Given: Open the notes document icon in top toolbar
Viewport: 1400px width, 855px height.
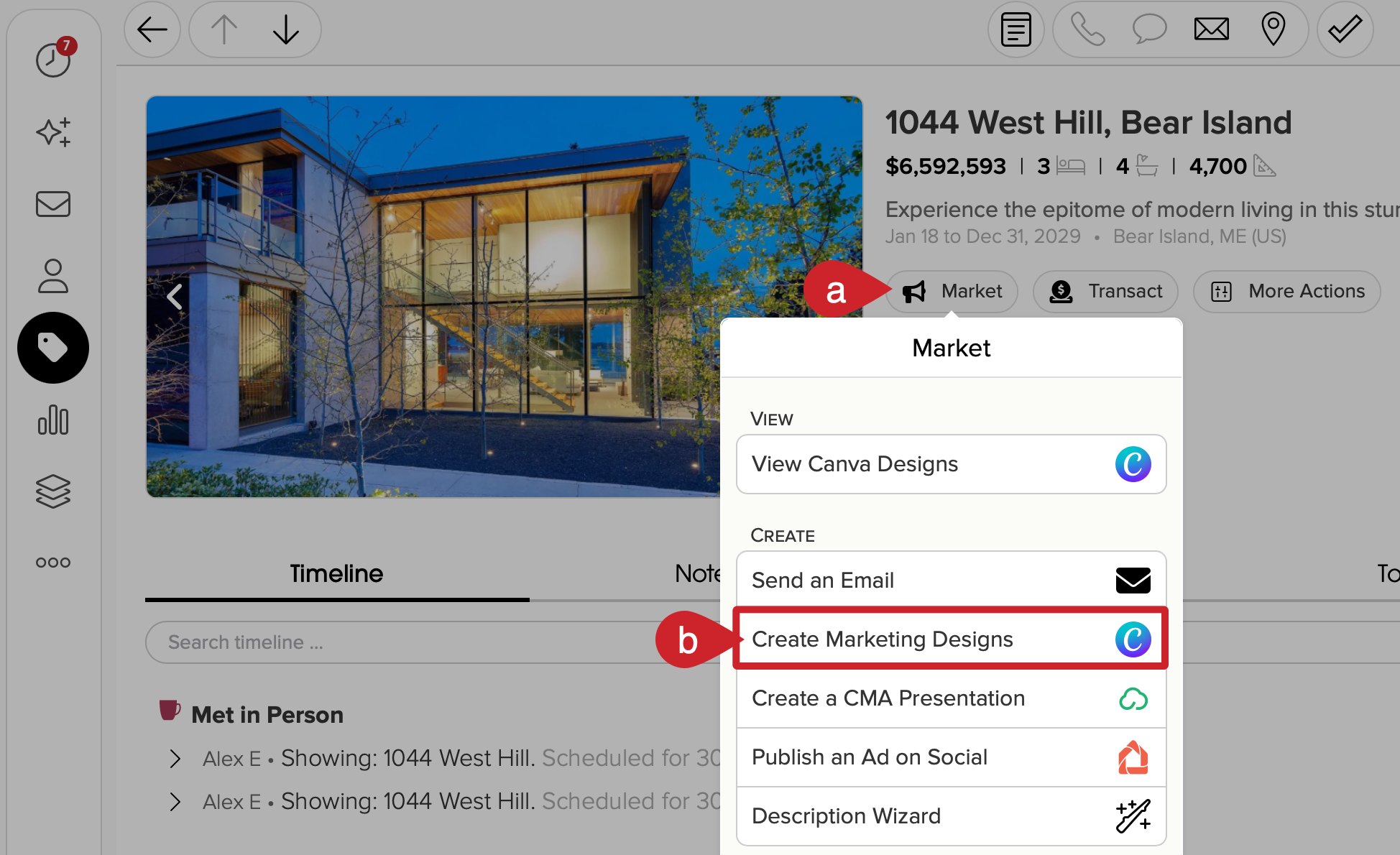Looking at the screenshot, I should click(1016, 29).
